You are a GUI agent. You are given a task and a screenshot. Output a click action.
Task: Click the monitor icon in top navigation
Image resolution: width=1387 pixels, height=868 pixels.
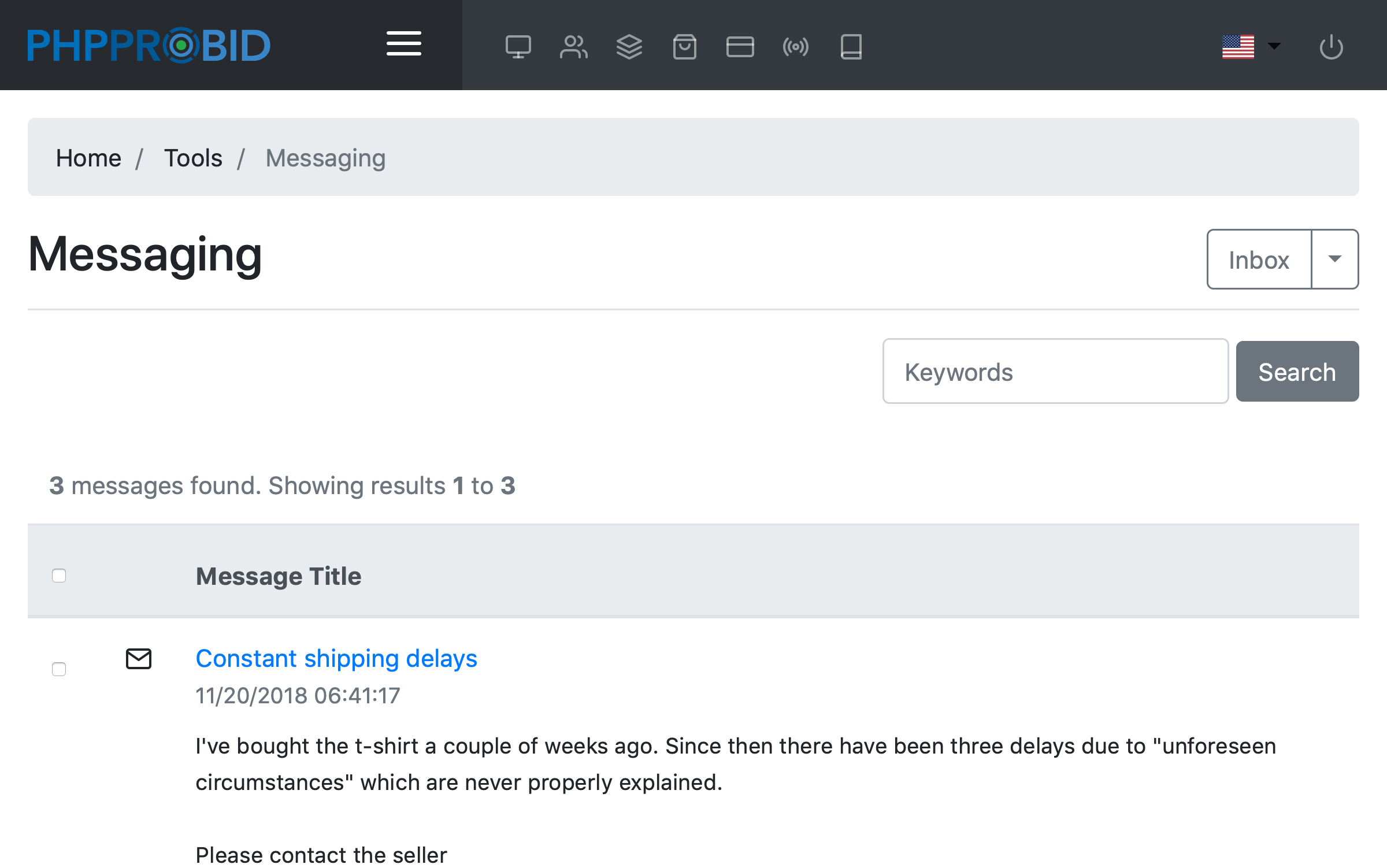pyautogui.click(x=518, y=46)
